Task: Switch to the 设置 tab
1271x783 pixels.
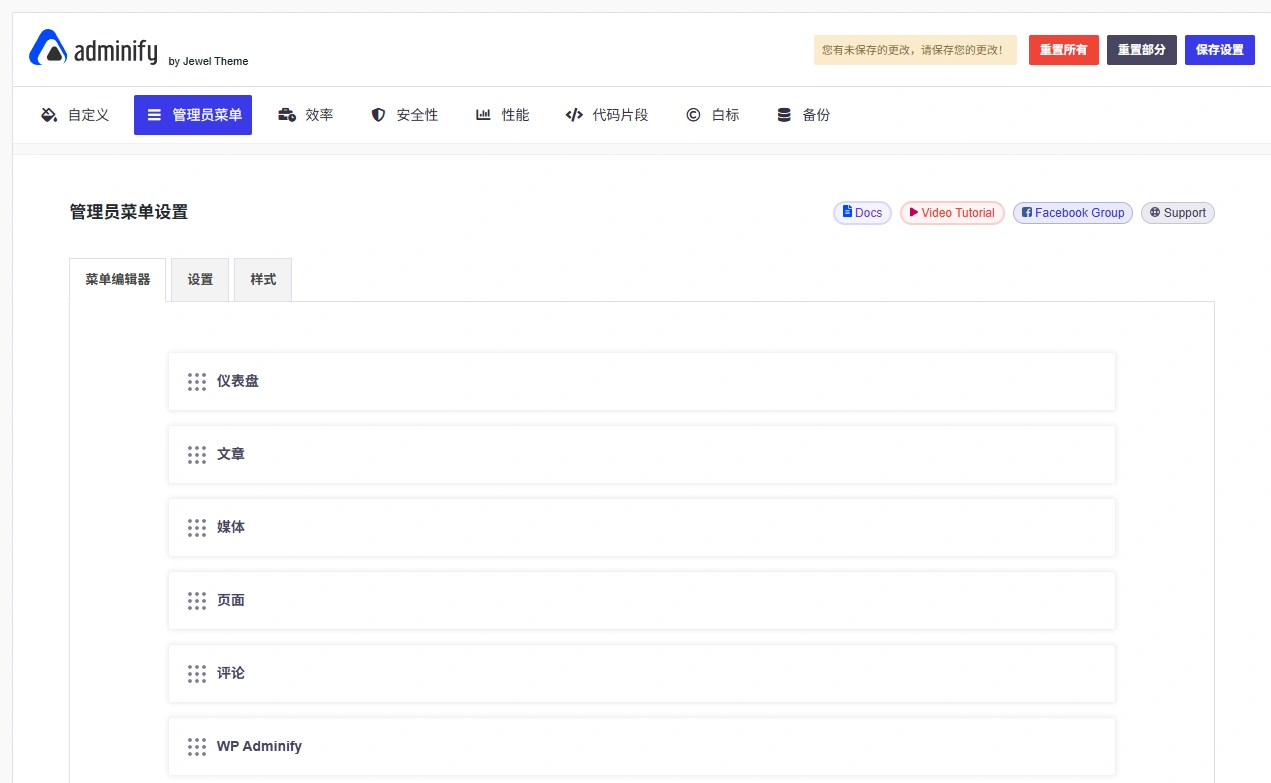Action: pyautogui.click(x=199, y=280)
